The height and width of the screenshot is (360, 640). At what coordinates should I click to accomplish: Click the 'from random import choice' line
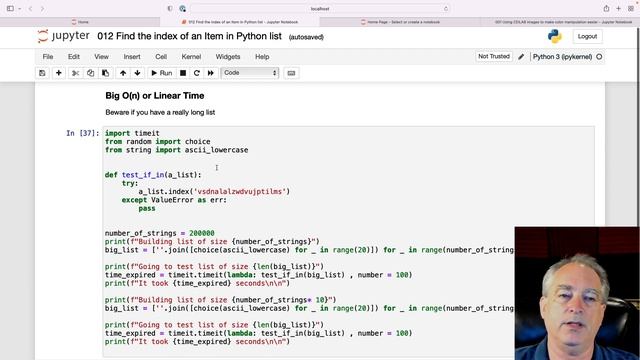click(158, 142)
